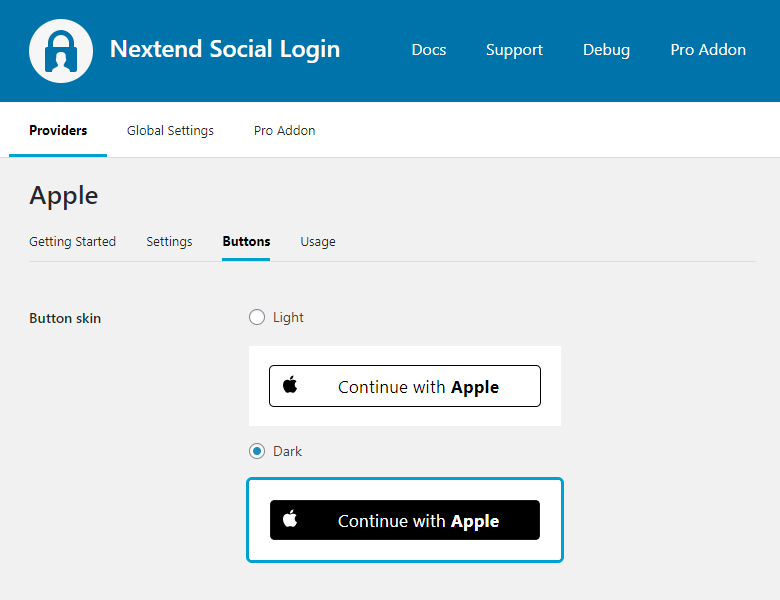The image size is (780, 600).
Task: Click the black Continue with Apple preview
Action: point(405,520)
